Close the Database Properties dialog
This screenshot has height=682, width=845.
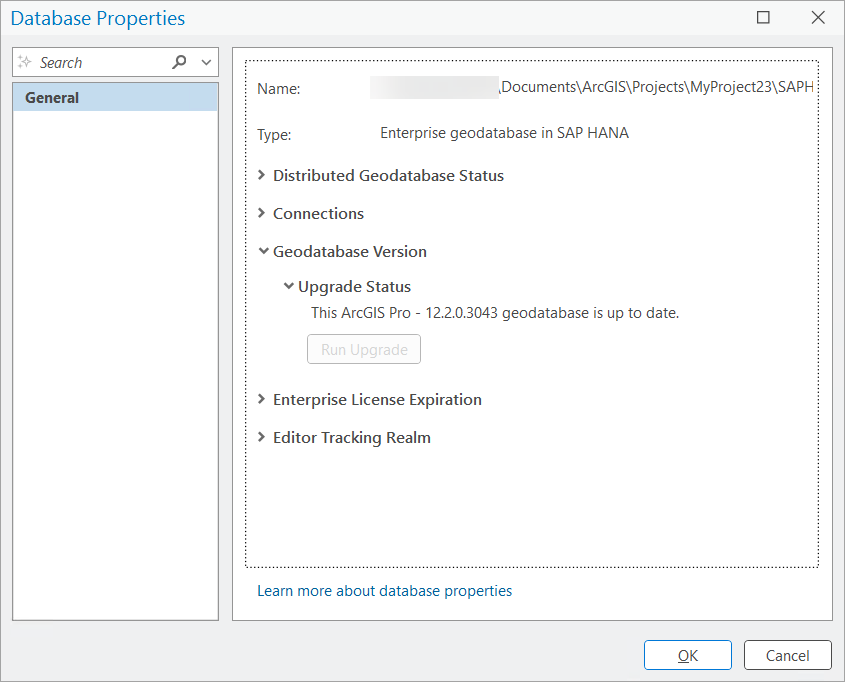click(x=818, y=18)
